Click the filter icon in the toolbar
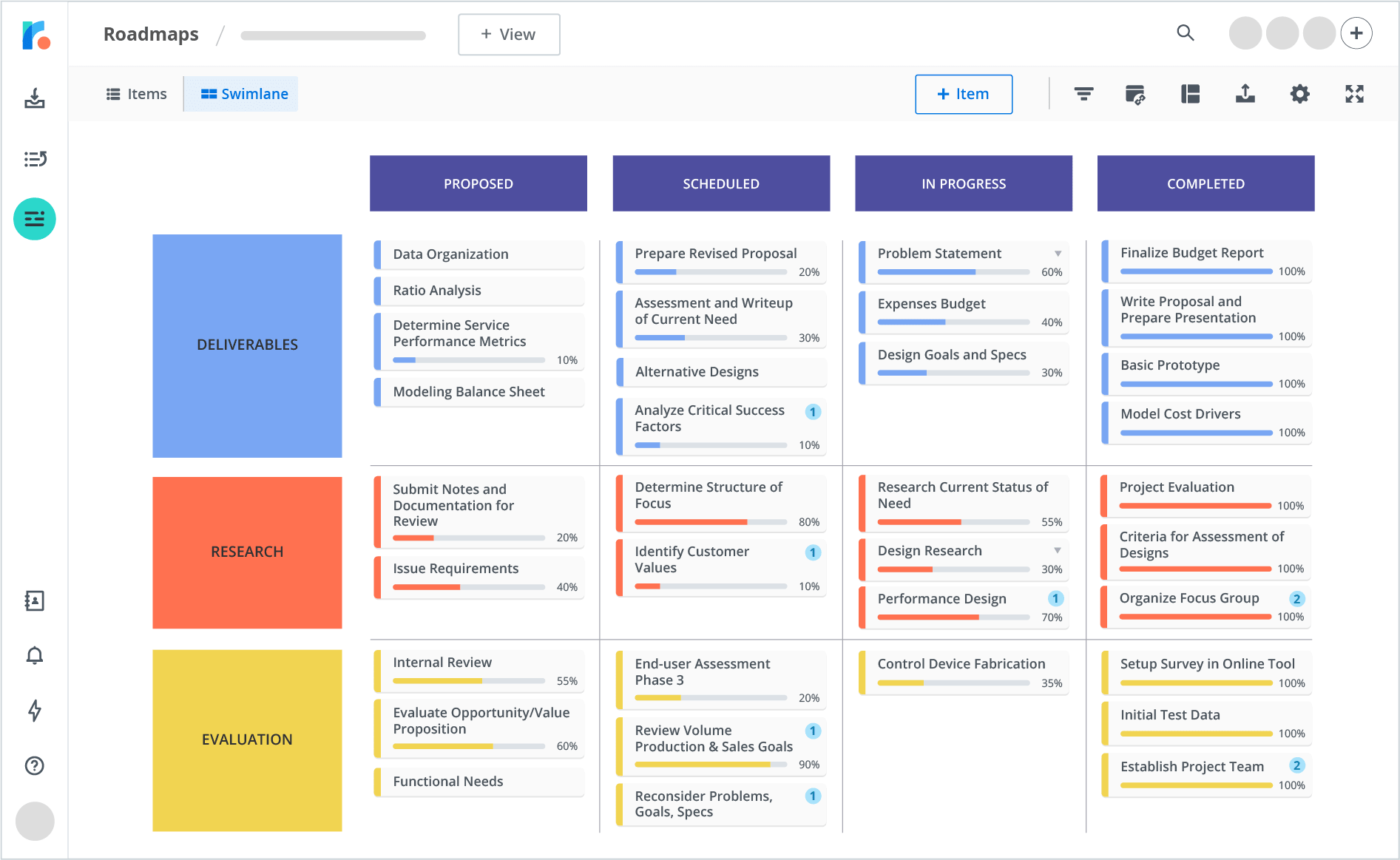1400x860 pixels. tap(1083, 94)
